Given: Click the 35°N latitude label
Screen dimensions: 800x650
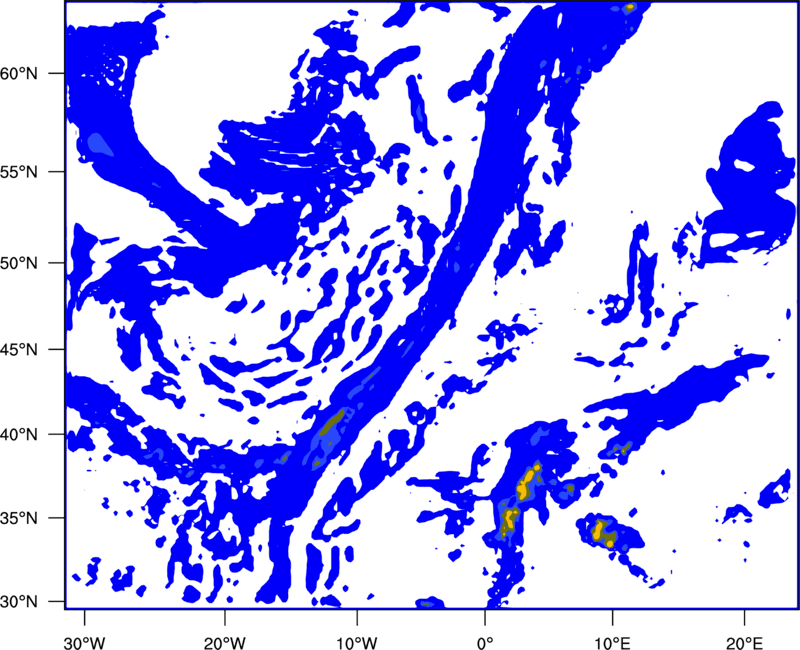Looking at the screenshot, I should coord(19,518).
